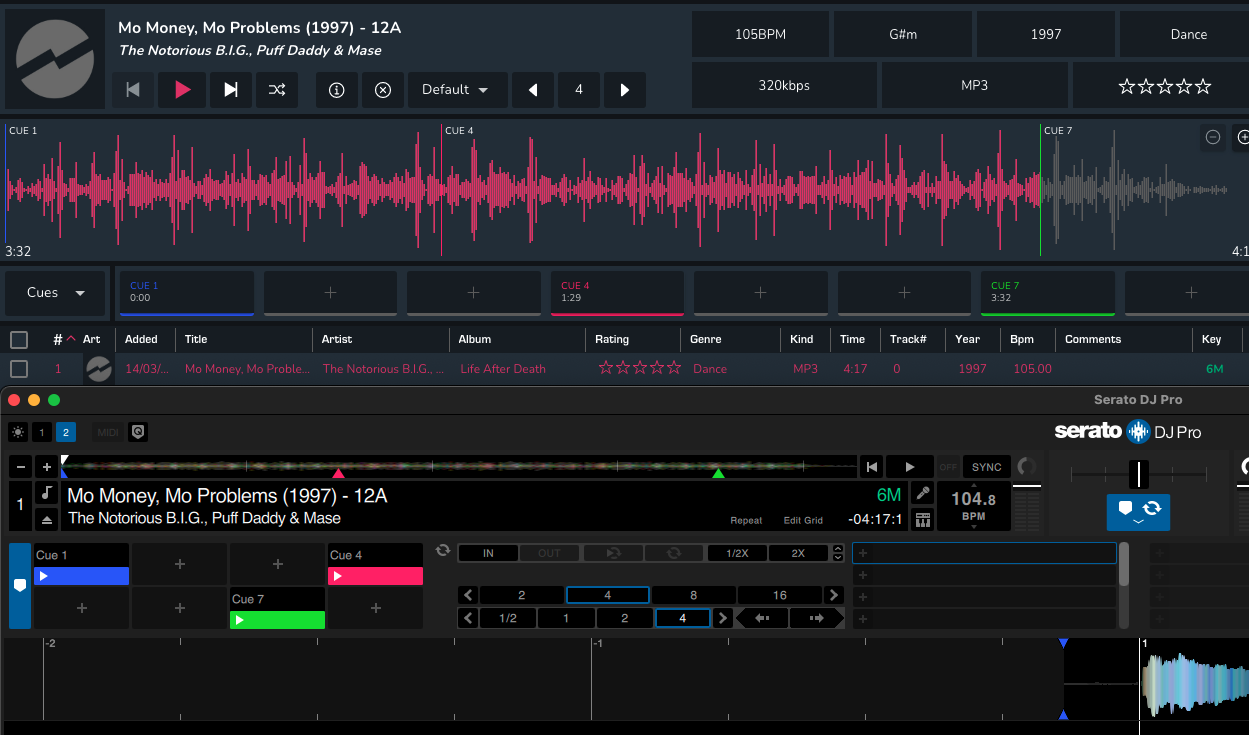The image size is (1249, 735).
Task: Open Serato MIDI assign mode
Action: pyautogui.click(x=108, y=432)
